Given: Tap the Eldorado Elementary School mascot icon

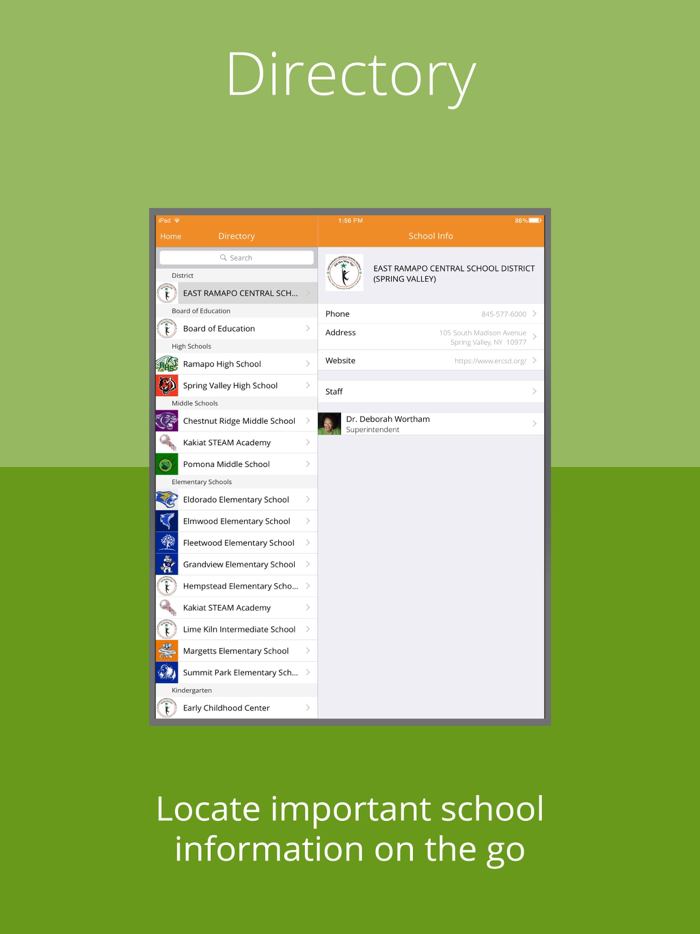Looking at the screenshot, I should (x=167, y=500).
